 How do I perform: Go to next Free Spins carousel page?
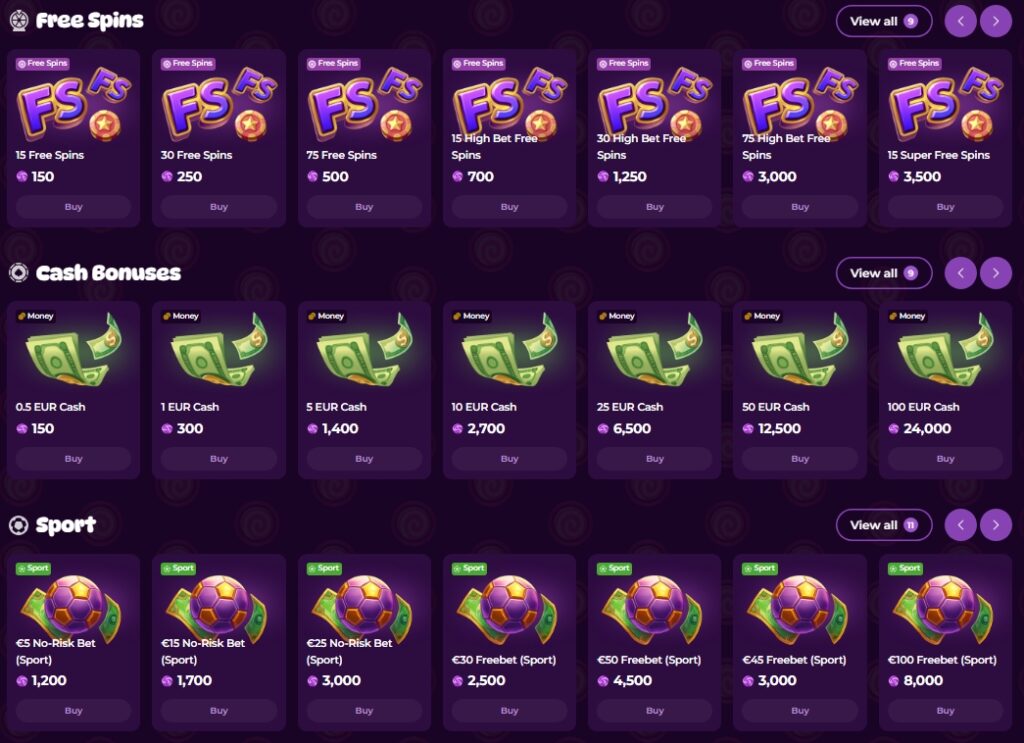(x=995, y=21)
